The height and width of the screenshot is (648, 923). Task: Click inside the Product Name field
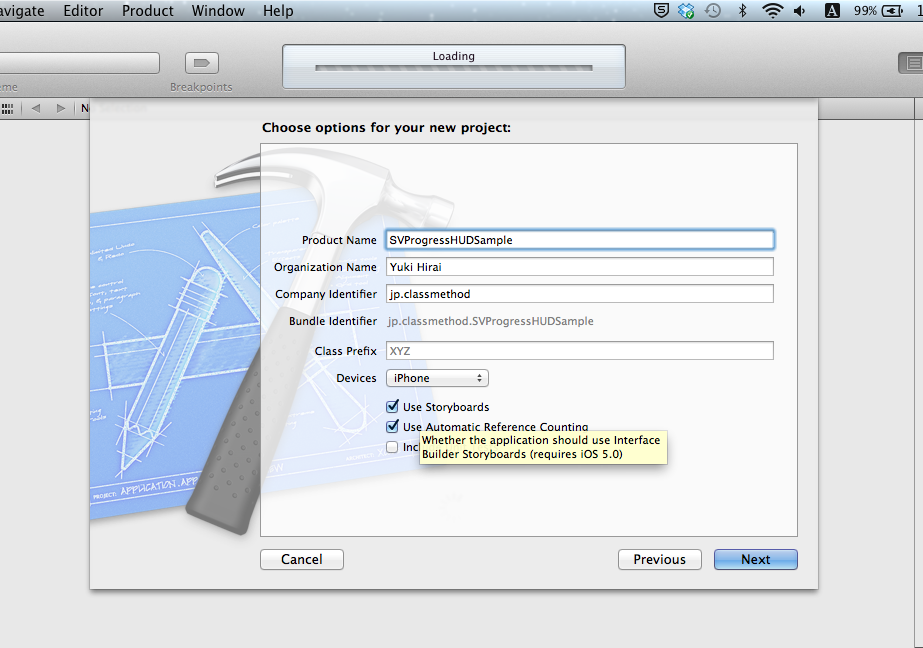tap(578, 239)
